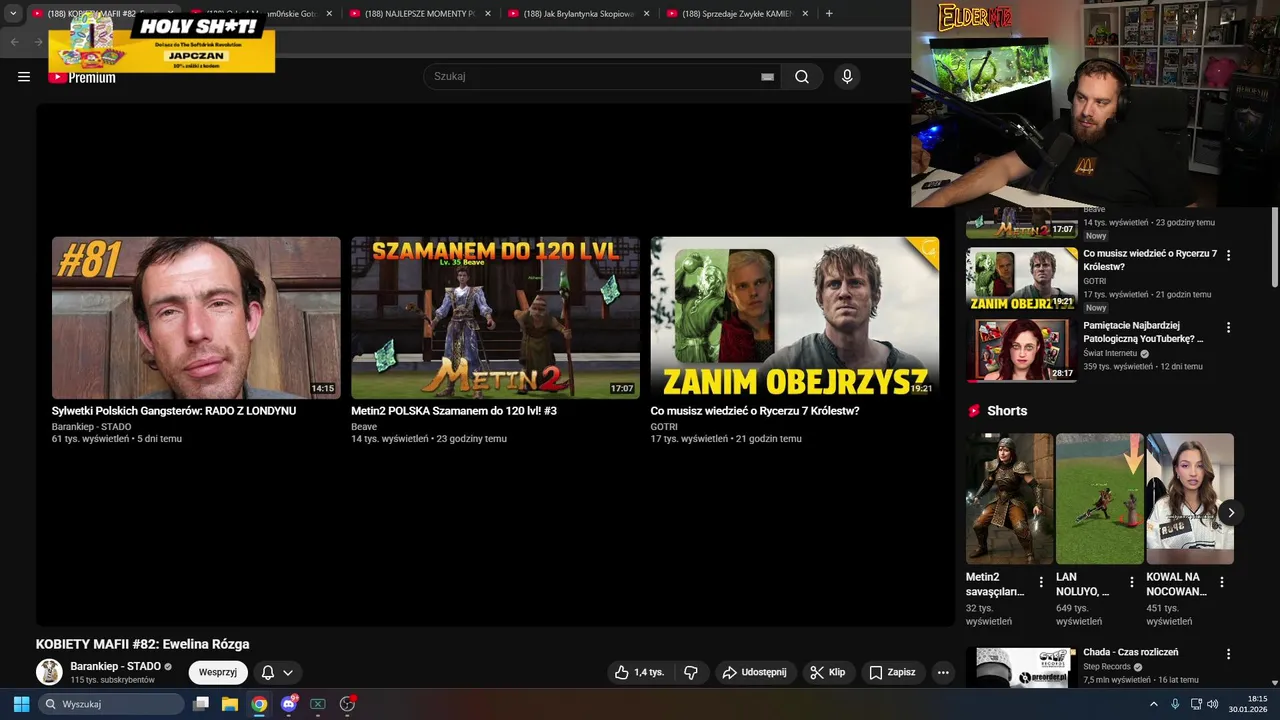This screenshot has width=1280, height=720.
Task: Show next Shorts with right chevron
Action: pyautogui.click(x=1231, y=513)
